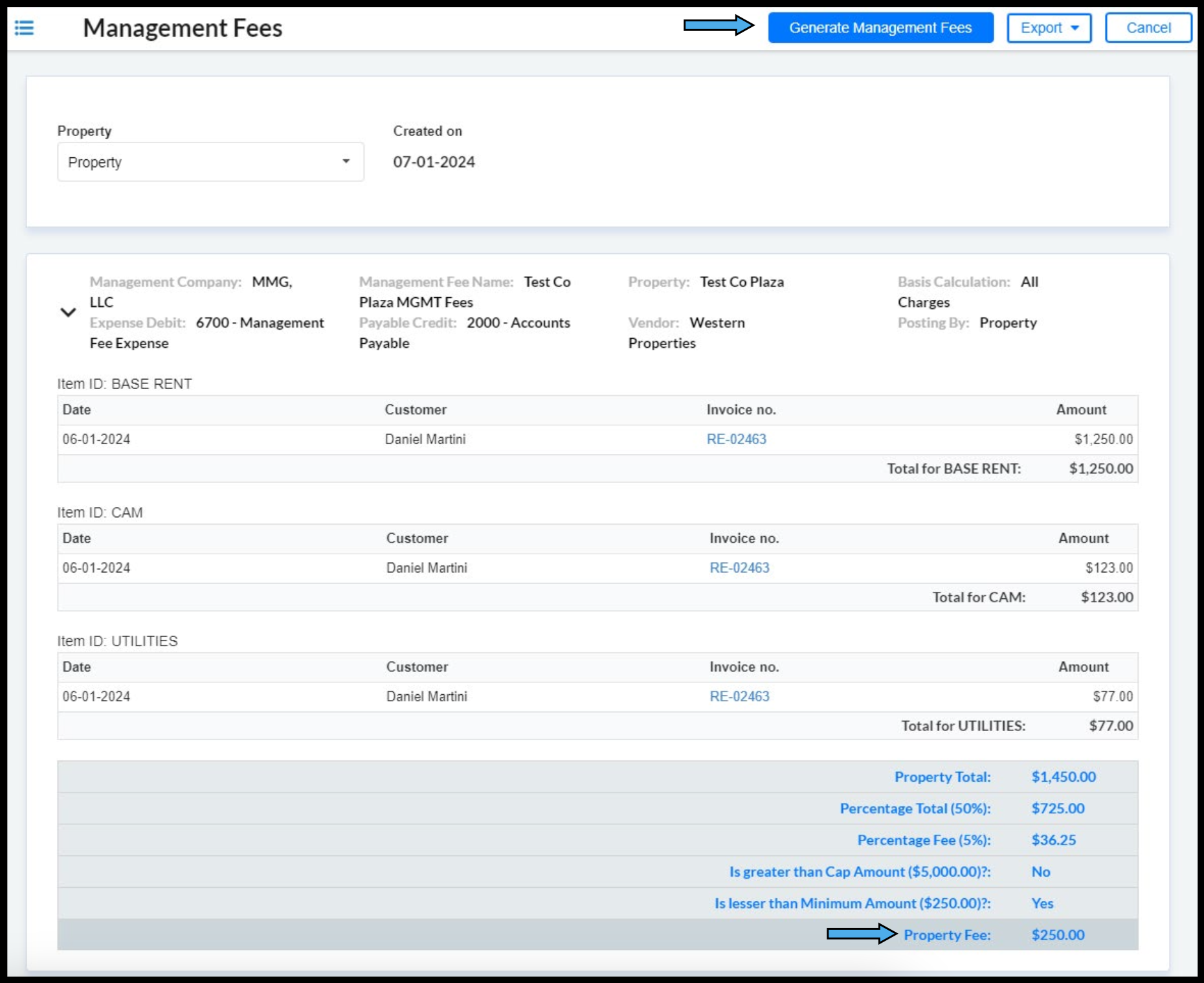Click the Cancel button
Viewport: 1204px width, 983px height.
pos(1148,28)
